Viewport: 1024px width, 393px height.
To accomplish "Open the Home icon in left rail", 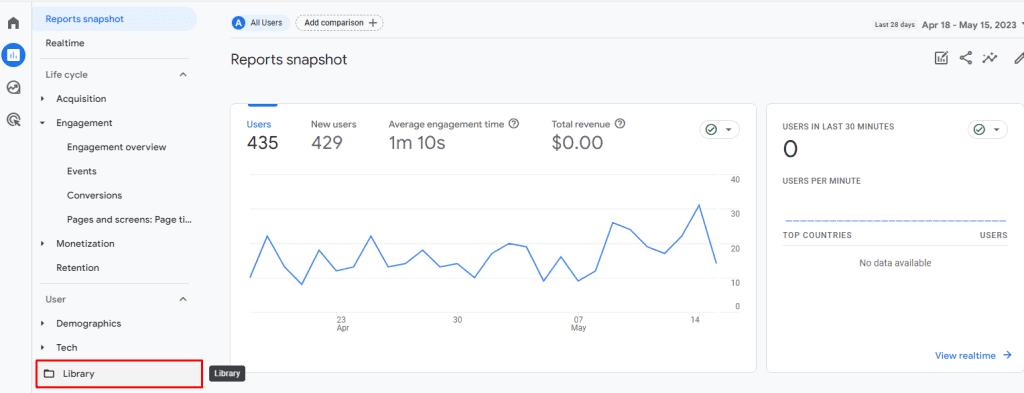I will click(13, 24).
